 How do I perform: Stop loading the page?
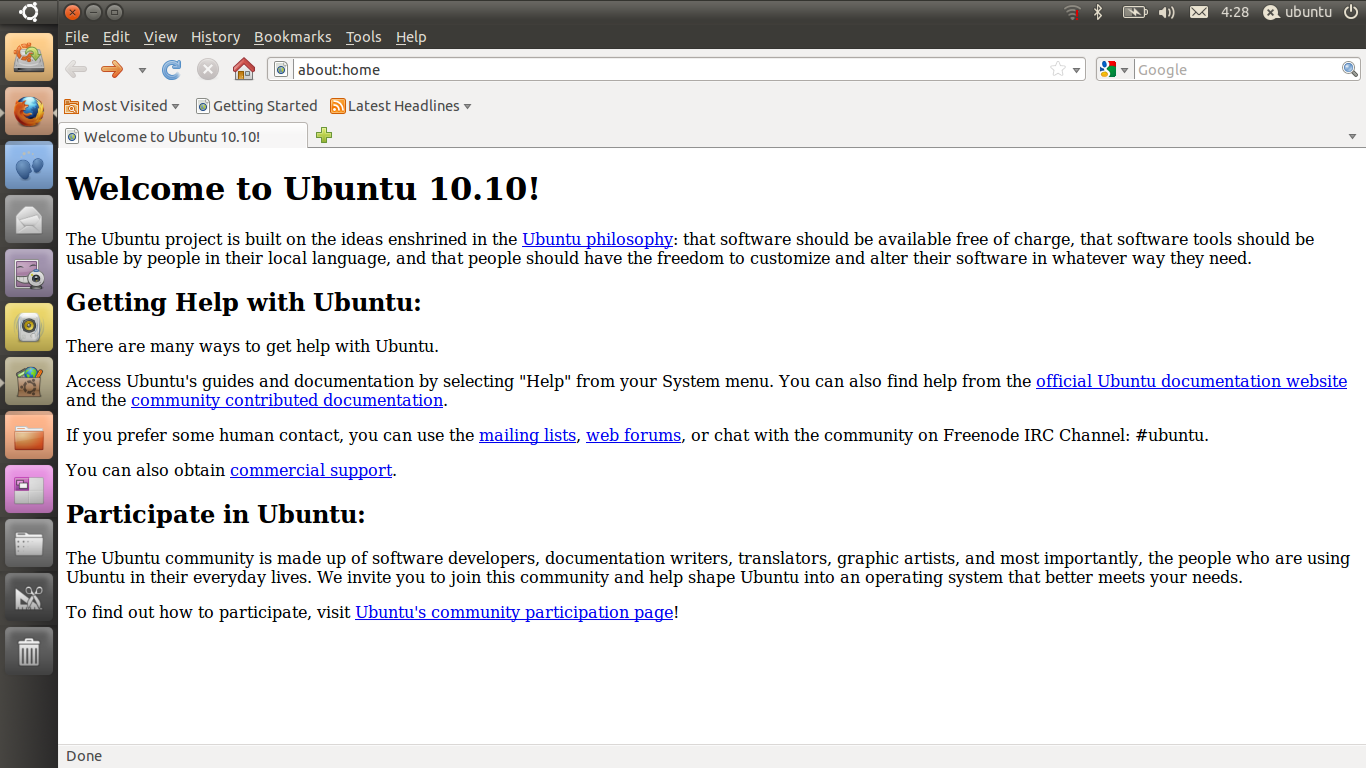click(208, 69)
